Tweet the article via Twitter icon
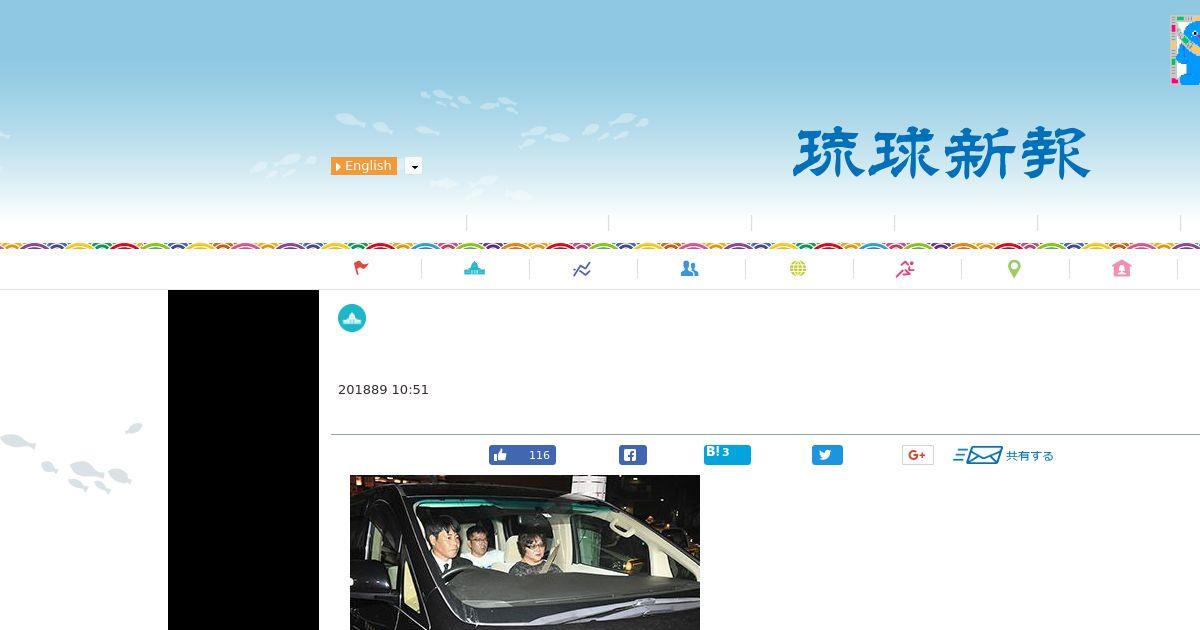 pos(827,455)
